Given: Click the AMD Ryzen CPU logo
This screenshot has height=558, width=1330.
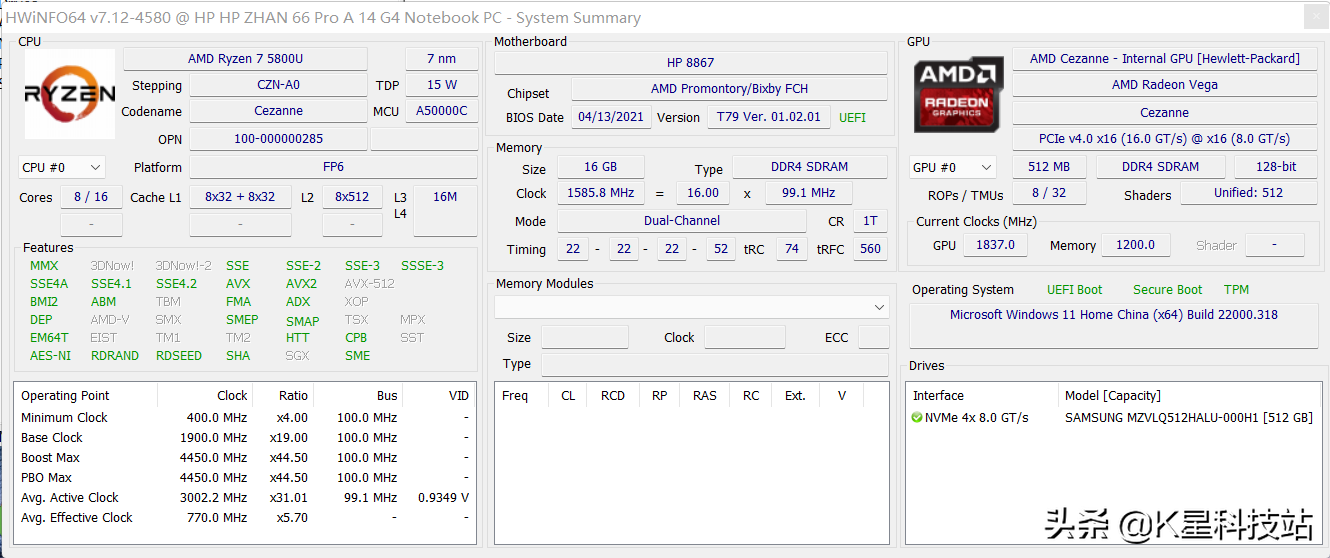Looking at the screenshot, I should tap(69, 94).
